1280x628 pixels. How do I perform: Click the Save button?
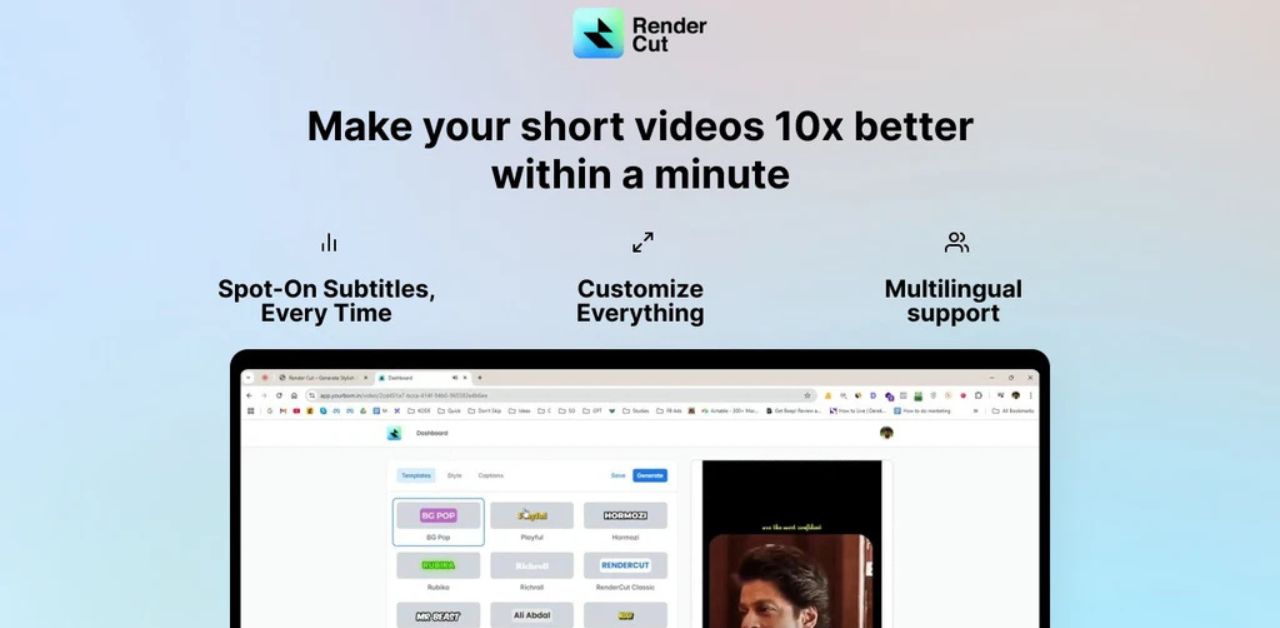[x=618, y=476]
